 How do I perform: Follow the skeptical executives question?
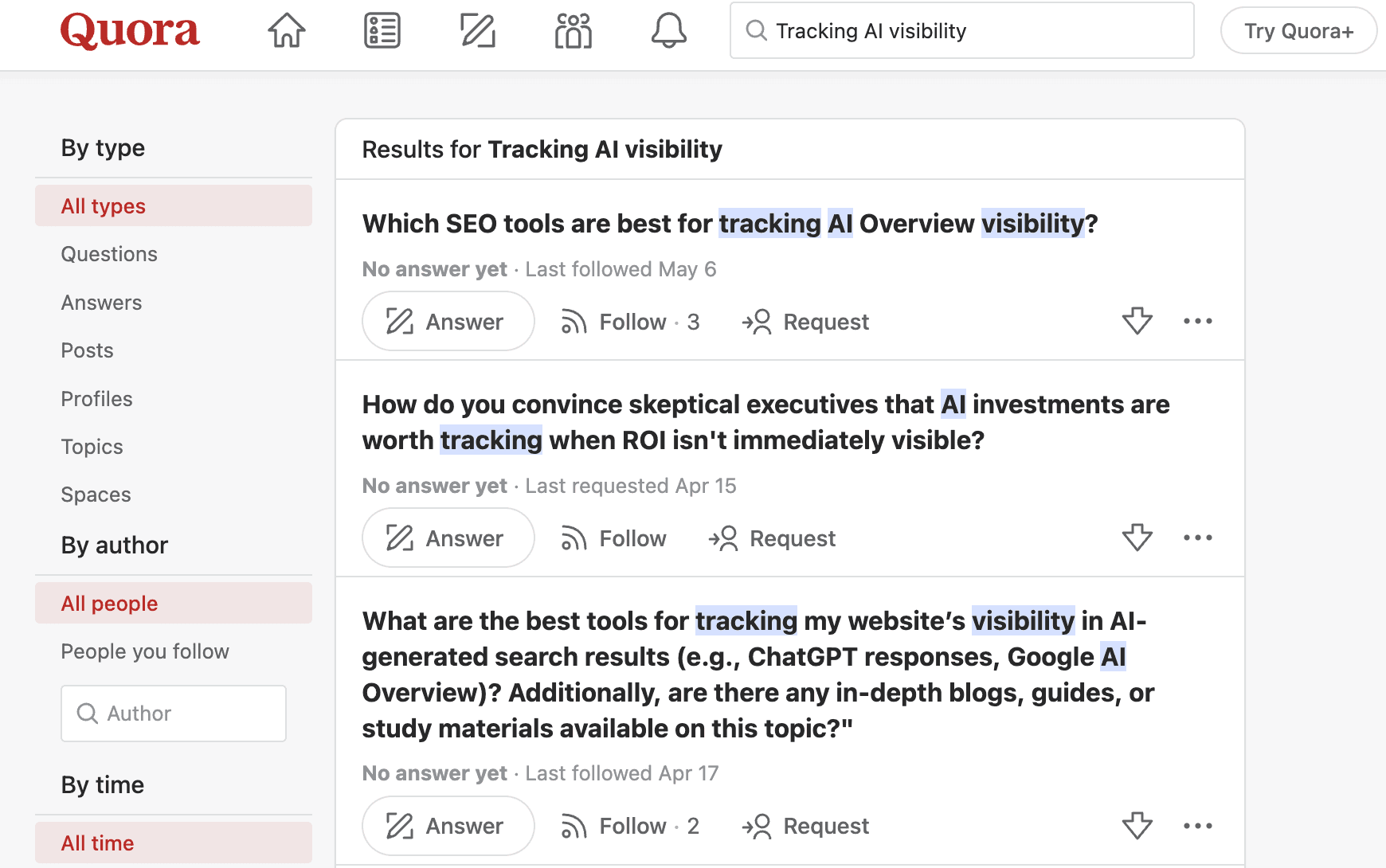coord(614,538)
